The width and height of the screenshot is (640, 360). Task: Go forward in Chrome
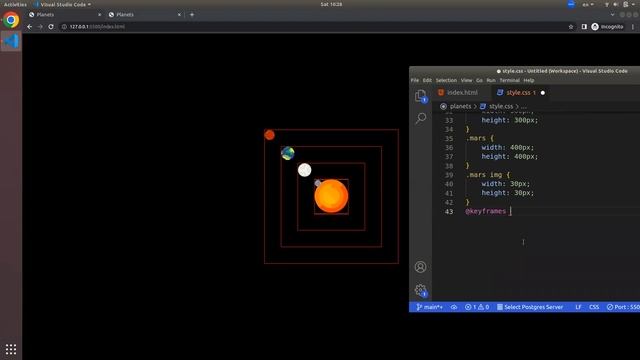[x=40, y=27]
